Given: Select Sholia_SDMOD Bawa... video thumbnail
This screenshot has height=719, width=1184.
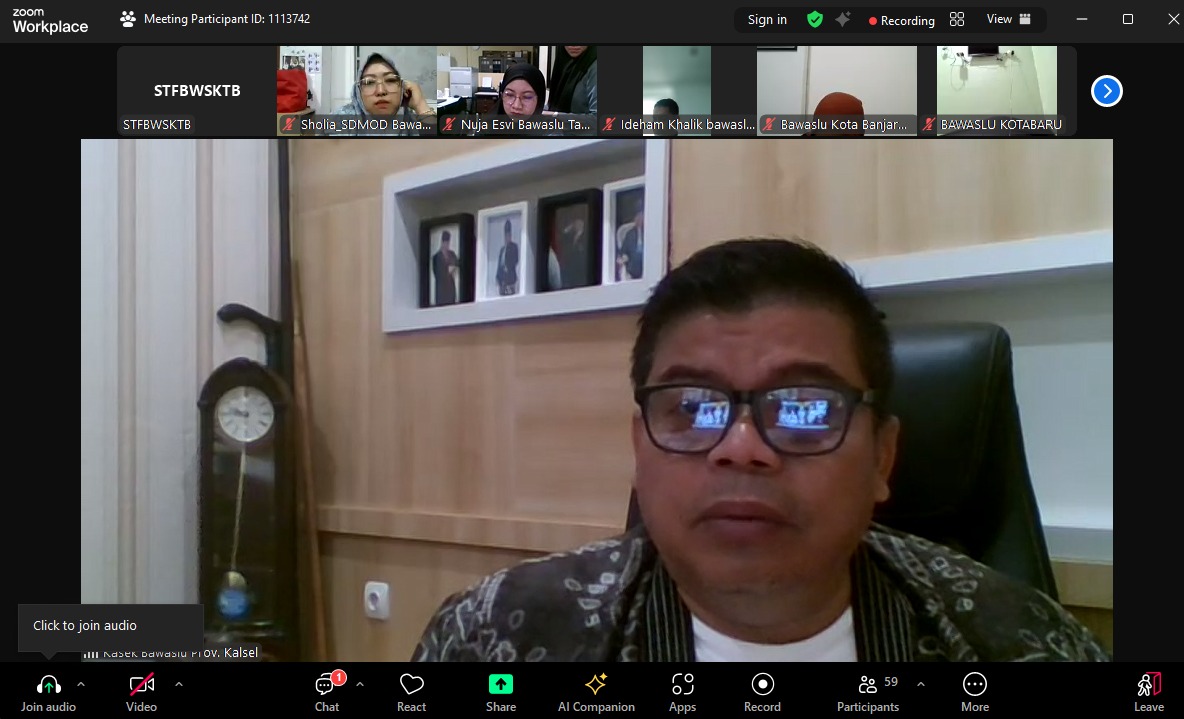Looking at the screenshot, I should (357, 91).
